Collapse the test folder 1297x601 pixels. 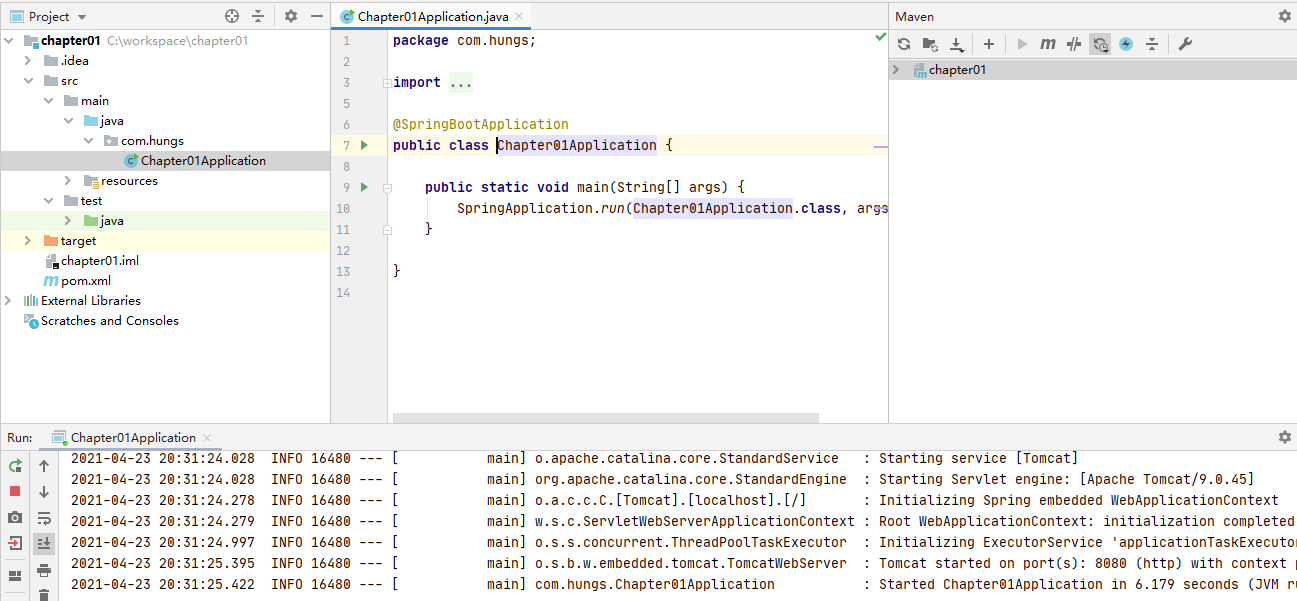(x=49, y=201)
